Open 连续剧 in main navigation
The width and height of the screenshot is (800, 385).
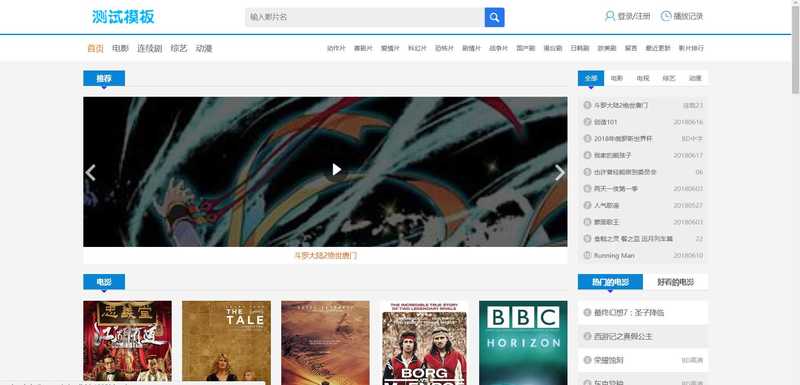coord(149,48)
